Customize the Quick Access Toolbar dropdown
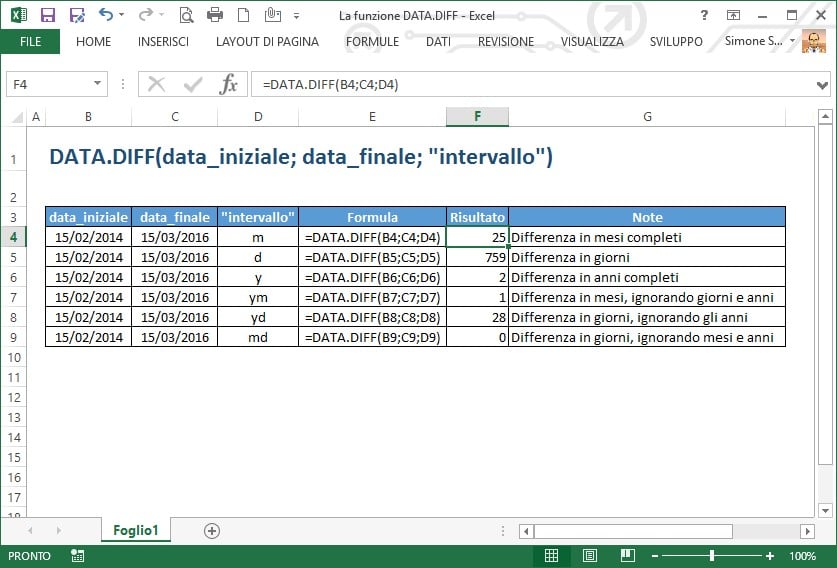837x568 pixels. [296, 15]
